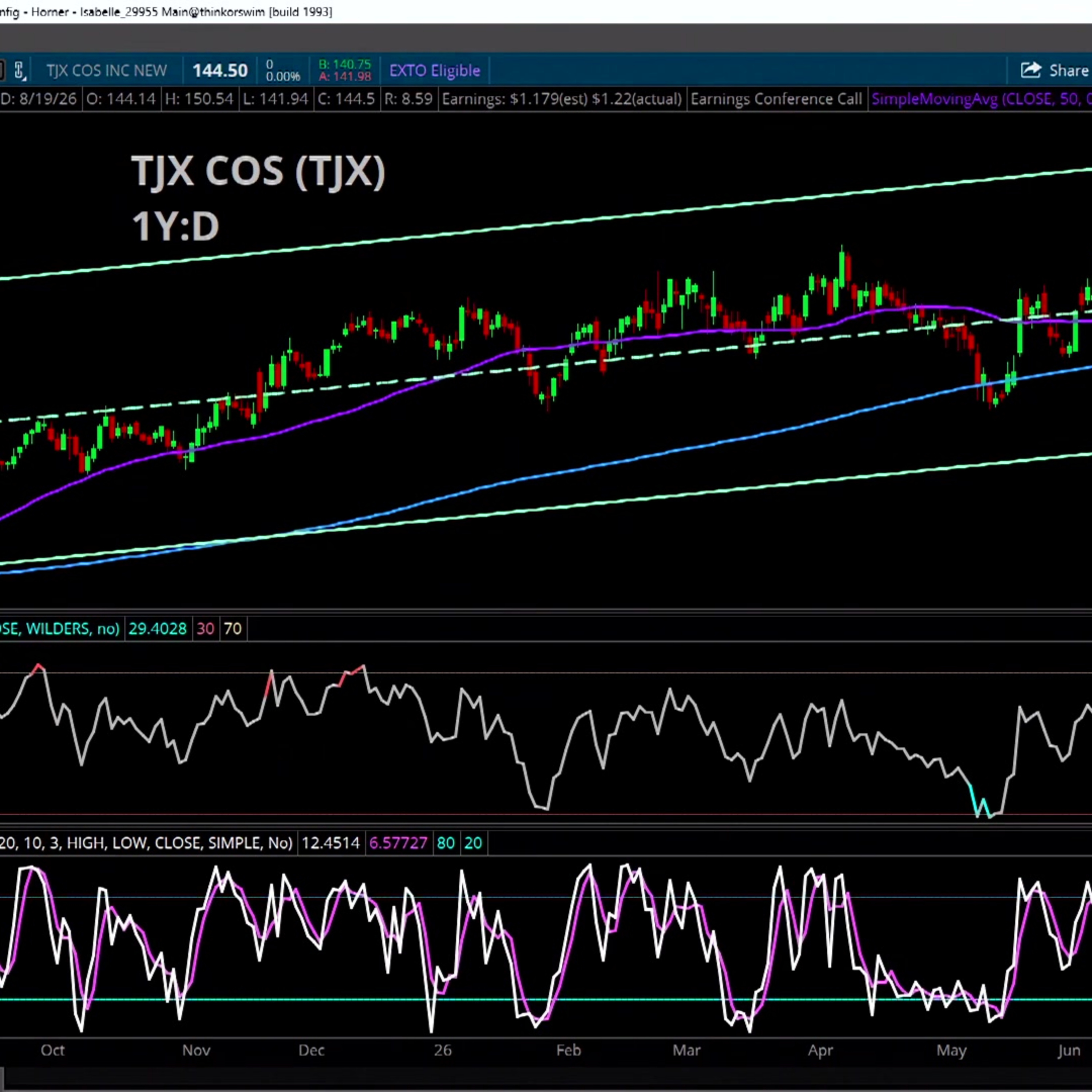Click the Feb label on time axis

(569, 1050)
